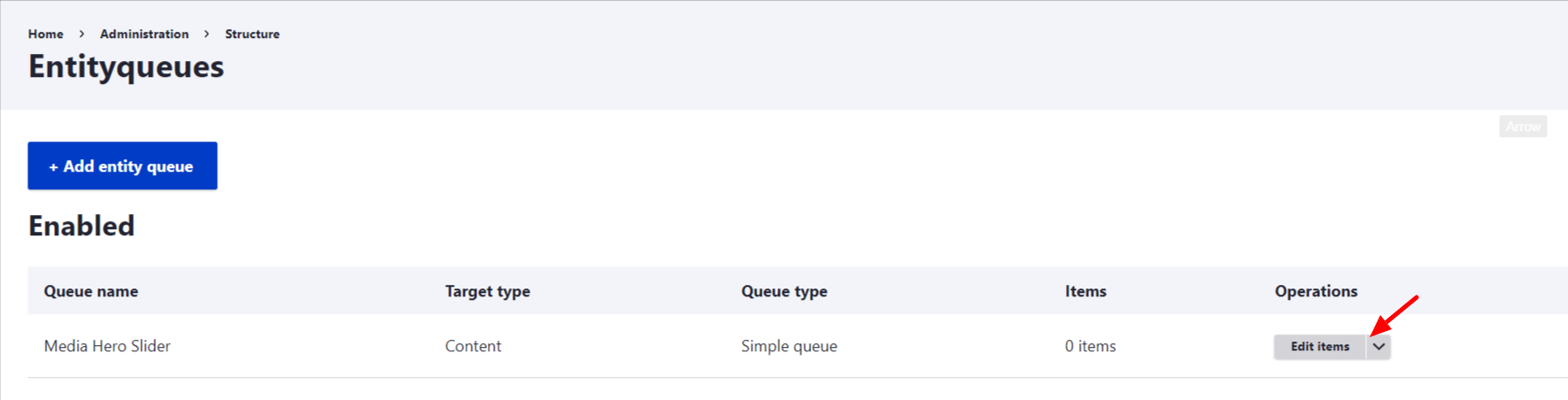Click the Operations column header

coord(1316,291)
